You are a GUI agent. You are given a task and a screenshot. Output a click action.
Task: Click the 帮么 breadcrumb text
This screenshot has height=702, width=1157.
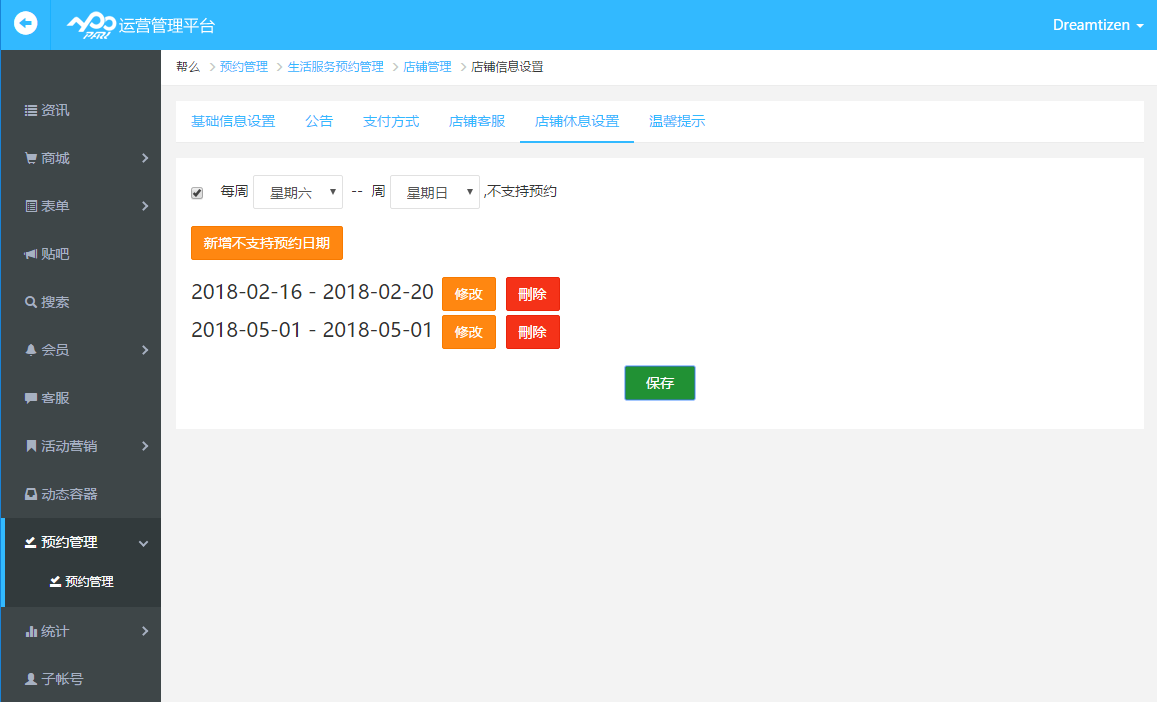coord(188,66)
